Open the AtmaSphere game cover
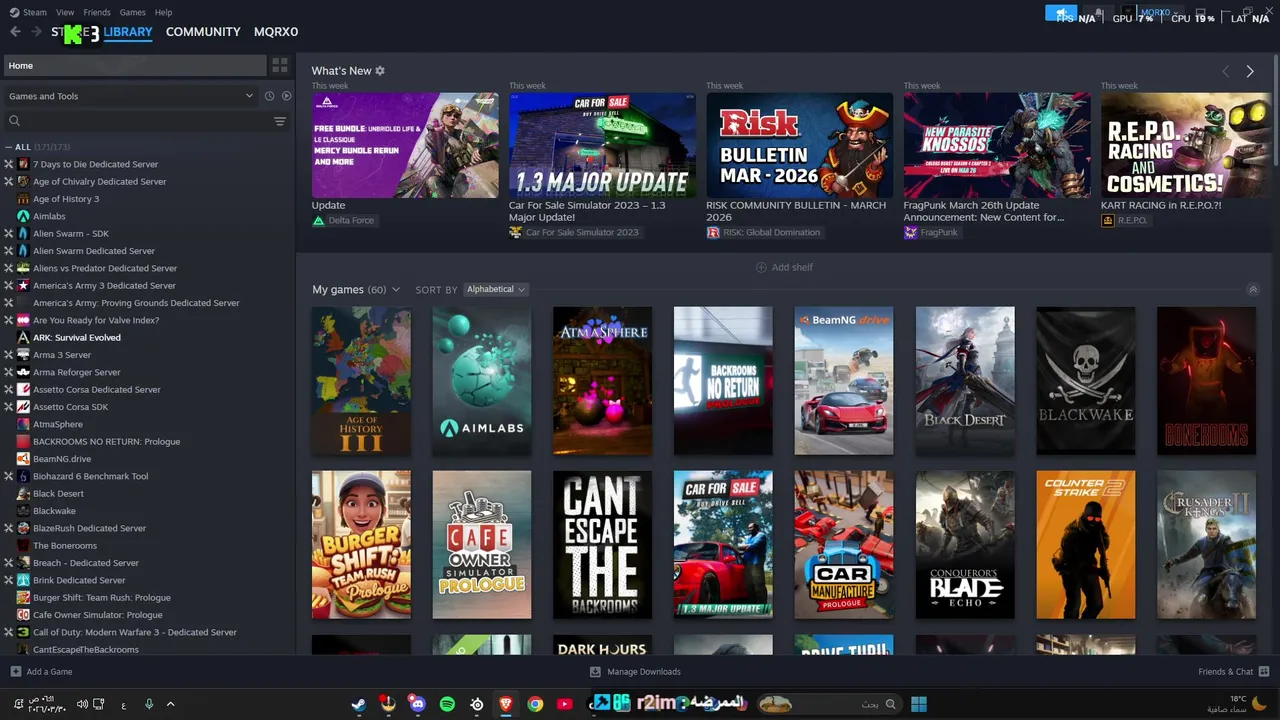The height and width of the screenshot is (720, 1280). pyautogui.click(x=602, y=381)
